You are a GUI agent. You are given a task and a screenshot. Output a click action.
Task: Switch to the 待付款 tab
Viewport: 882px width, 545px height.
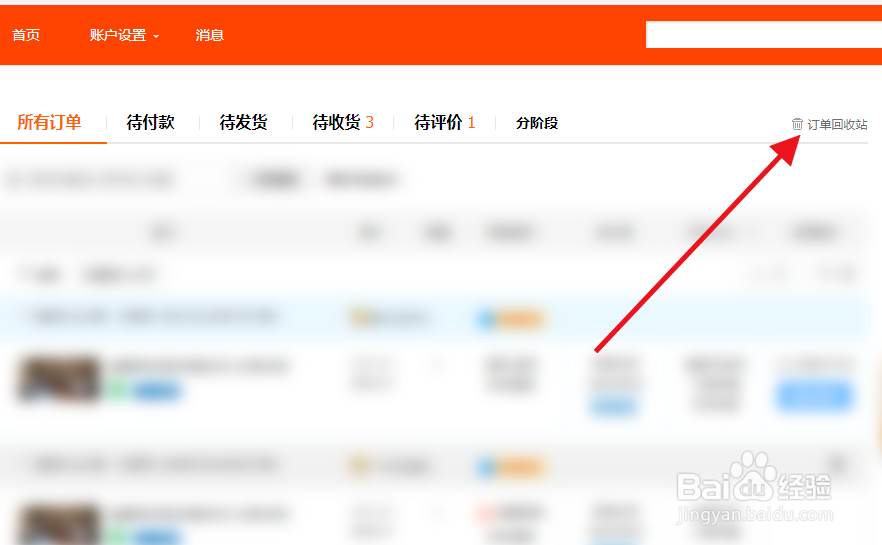pyautogui.click(x=150, y=122)
